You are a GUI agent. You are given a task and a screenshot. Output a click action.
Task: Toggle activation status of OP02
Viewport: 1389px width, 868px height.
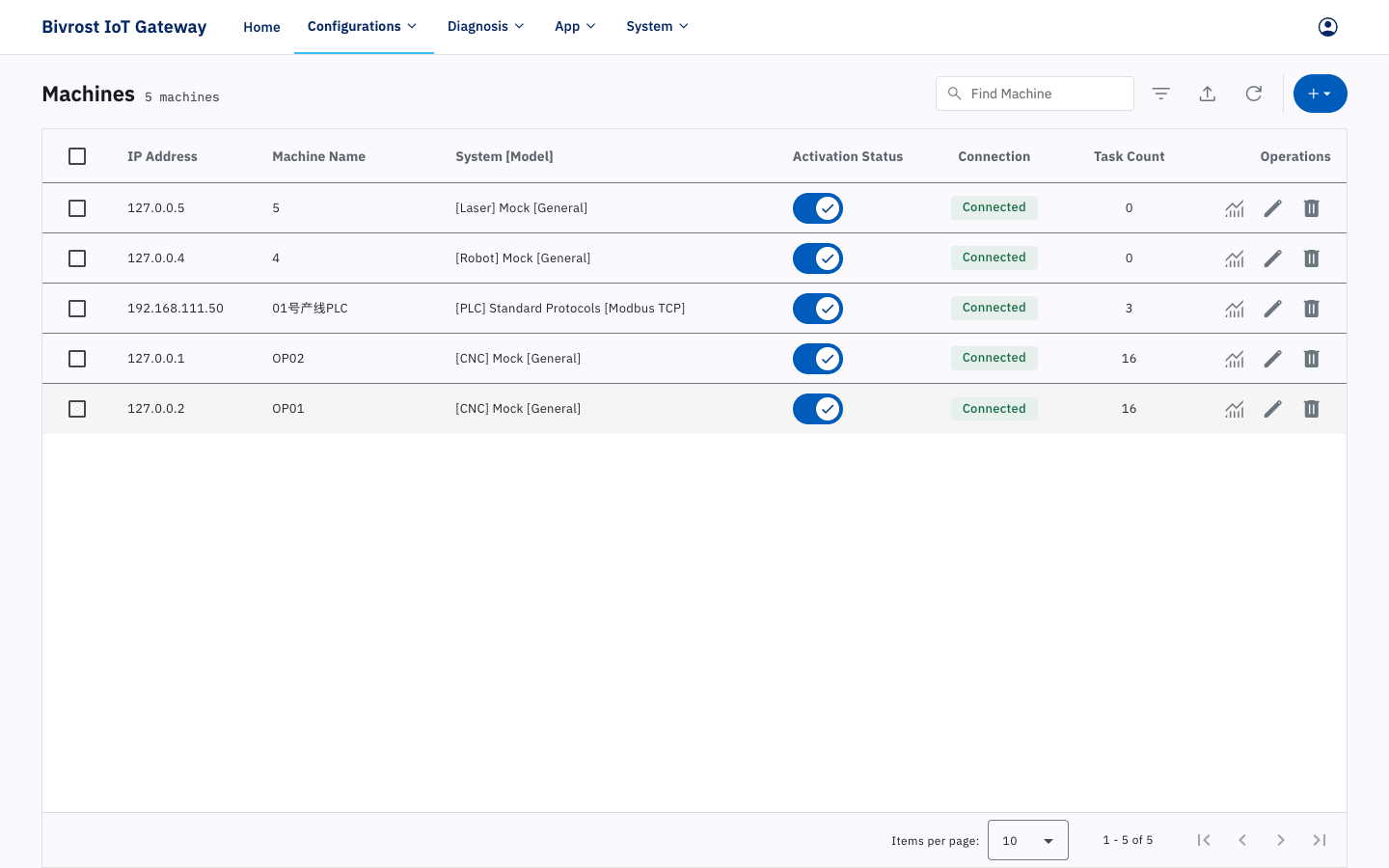pyautogui.click(x=818, y=359)
